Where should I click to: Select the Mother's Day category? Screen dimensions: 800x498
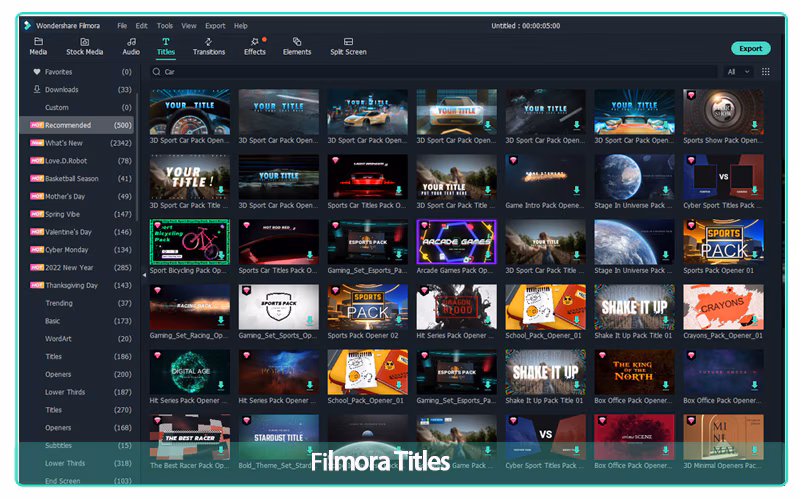(78, 196)
